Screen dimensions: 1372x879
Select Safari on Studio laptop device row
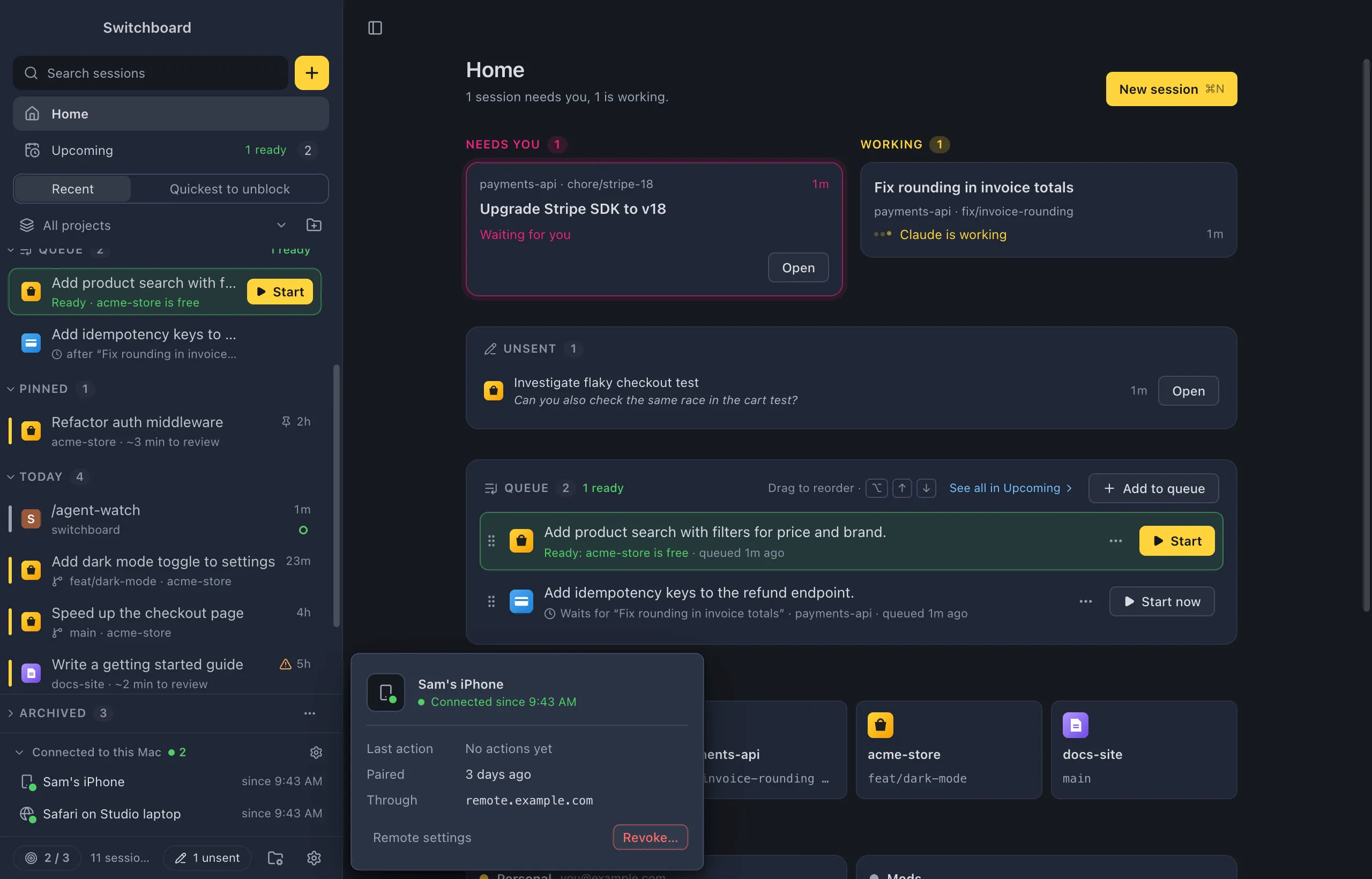(170, 814)
